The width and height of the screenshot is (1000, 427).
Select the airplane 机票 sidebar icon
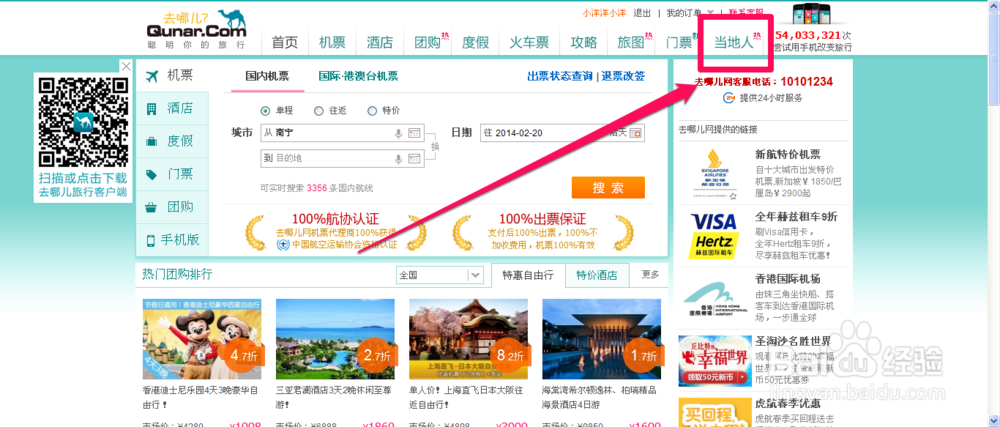[152, 76]
